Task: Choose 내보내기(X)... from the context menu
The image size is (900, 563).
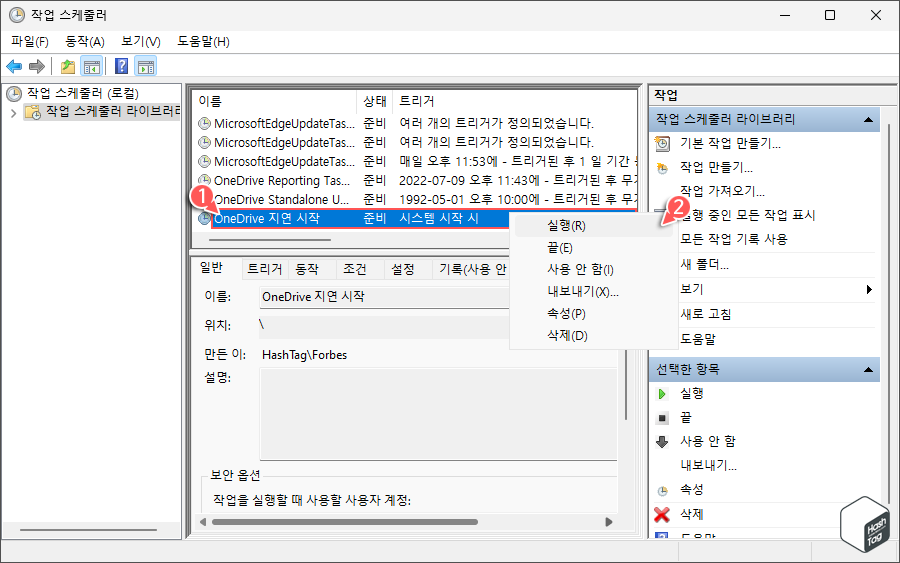Action: tap(593, 292)
